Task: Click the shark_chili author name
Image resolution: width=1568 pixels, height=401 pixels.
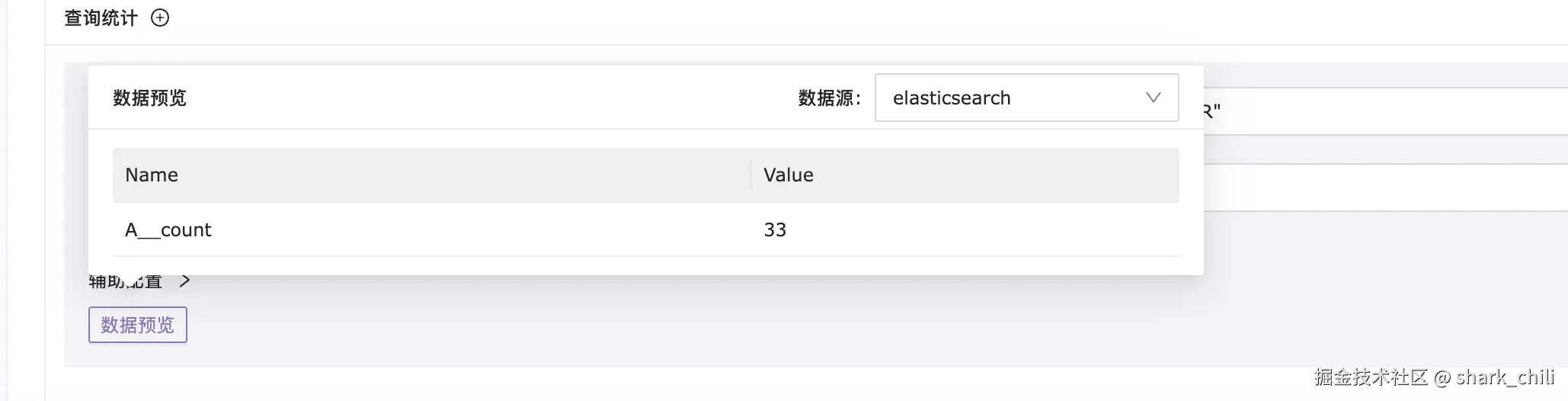Action: click(x=1505, y=377)
